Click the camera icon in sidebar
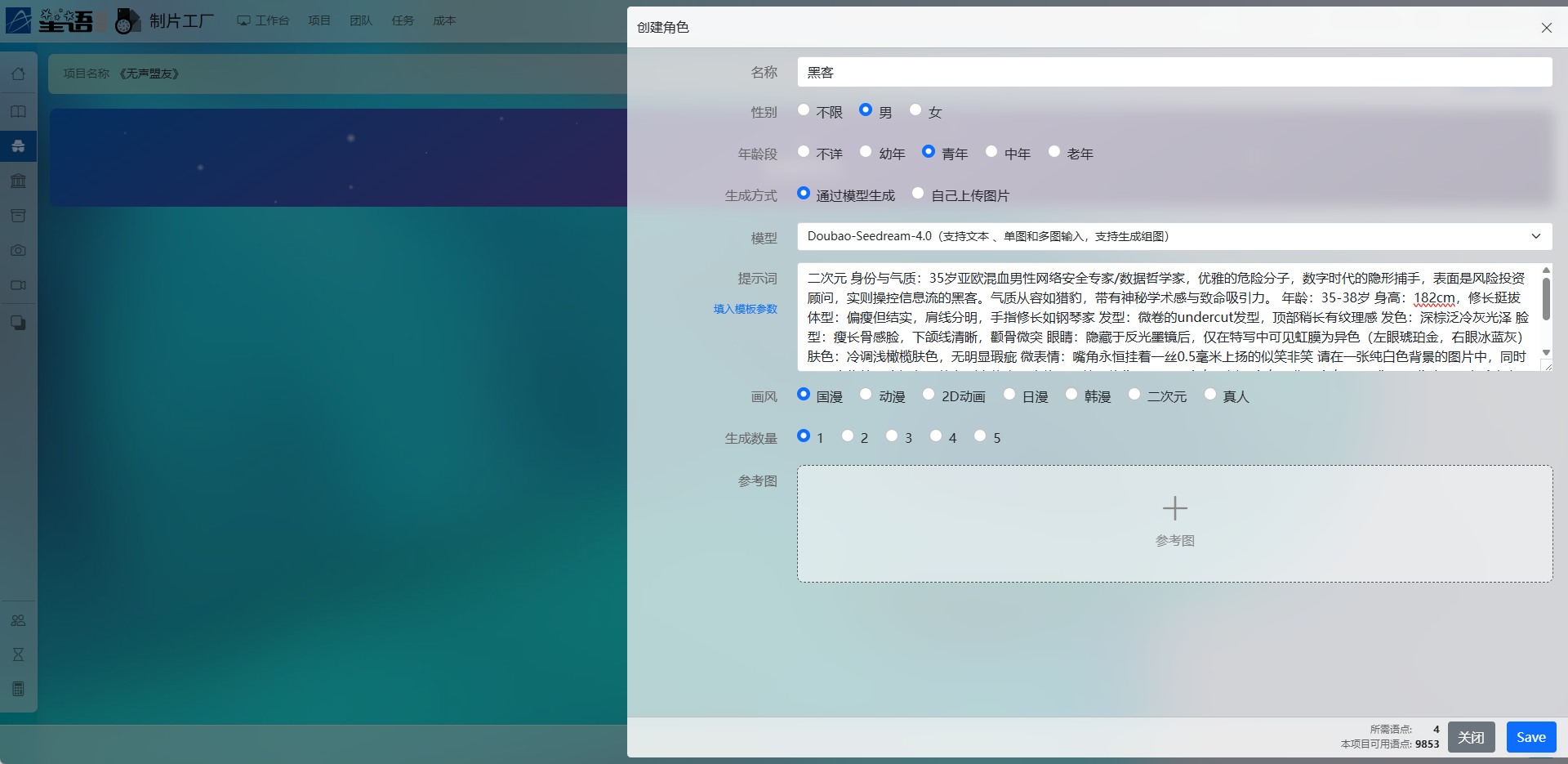1568x764 pixels. pos(18,250)
